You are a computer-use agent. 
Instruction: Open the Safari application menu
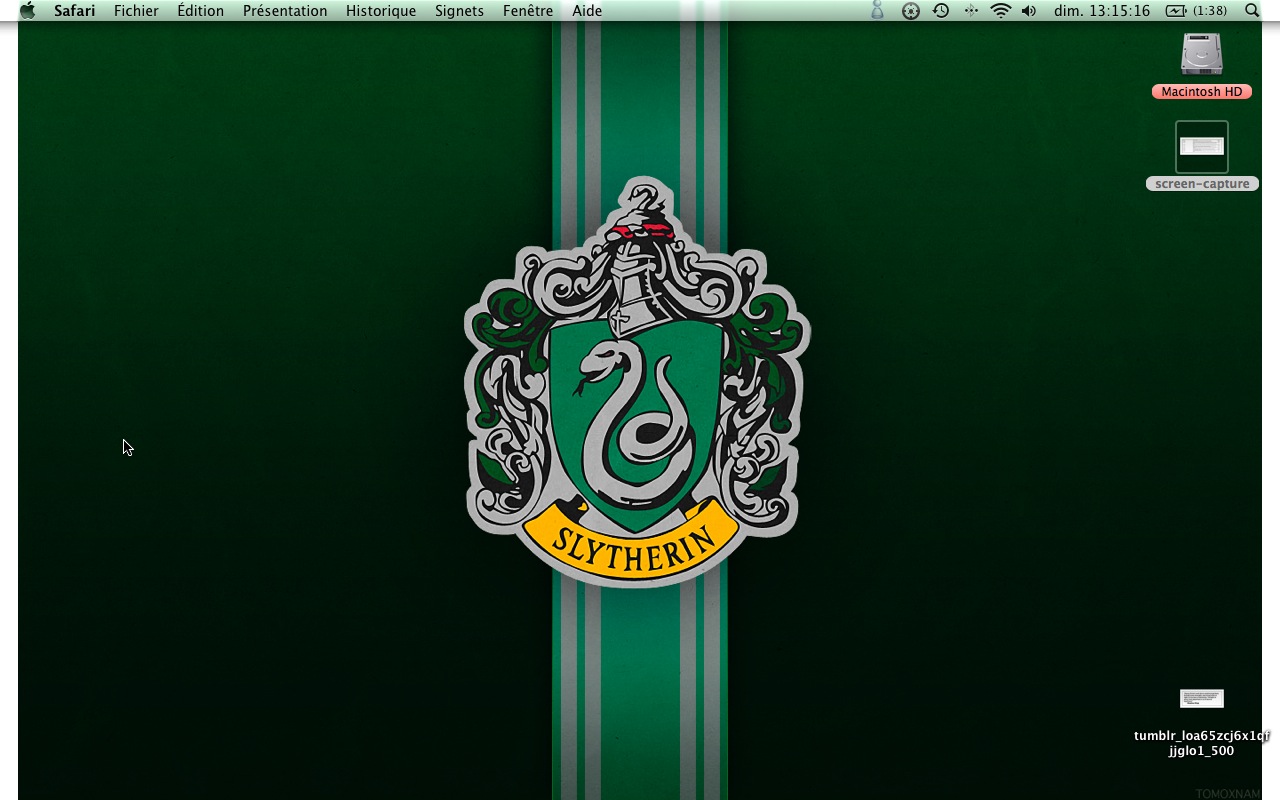point(74,11)
